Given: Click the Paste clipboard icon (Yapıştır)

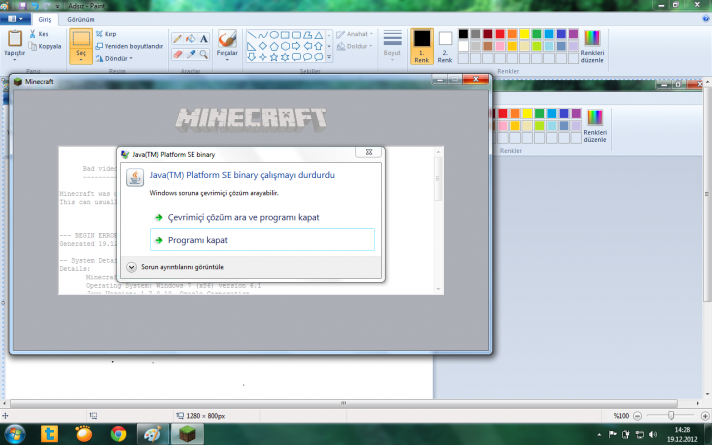Looking at the screenshot, I should tap(15, 39).
